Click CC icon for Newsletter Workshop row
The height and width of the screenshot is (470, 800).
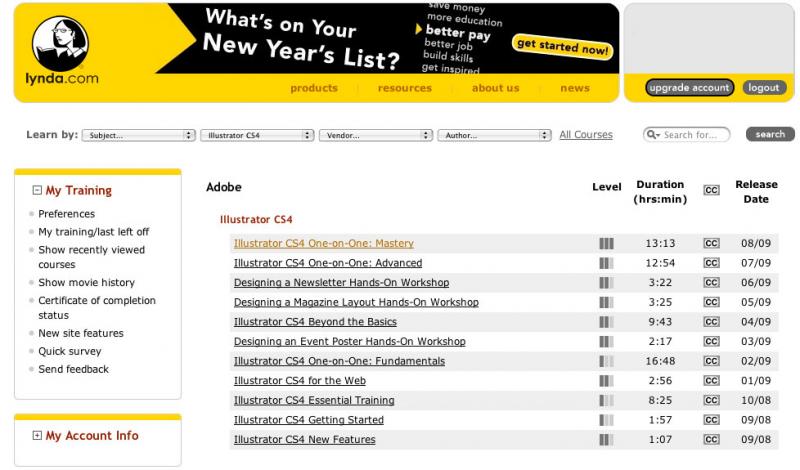click(711, 283)
